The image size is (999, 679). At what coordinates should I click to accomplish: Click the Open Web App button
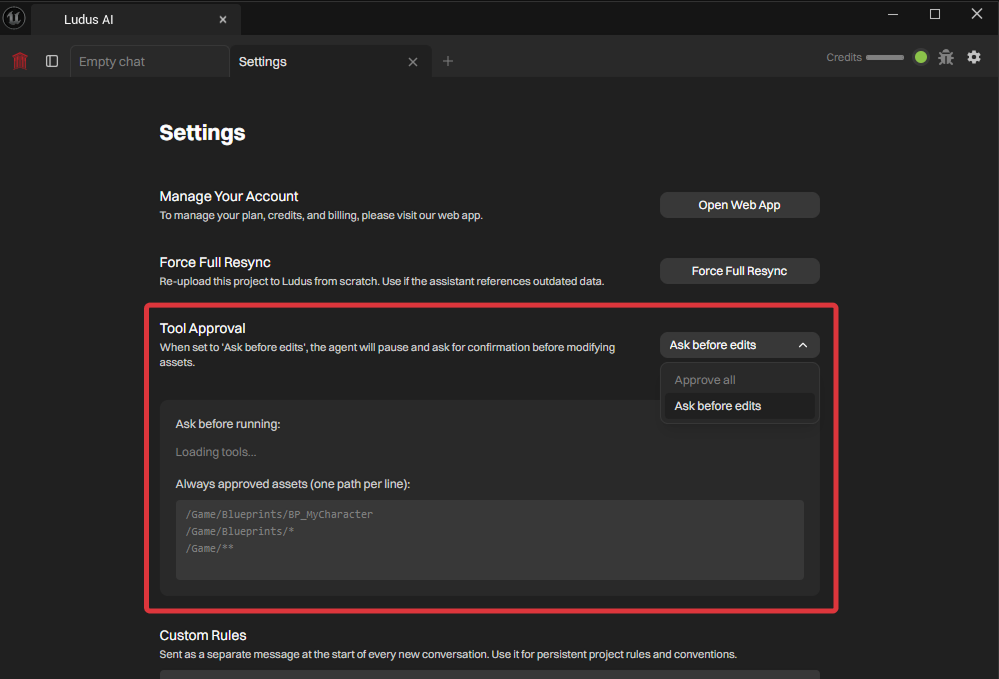(740, 205)
